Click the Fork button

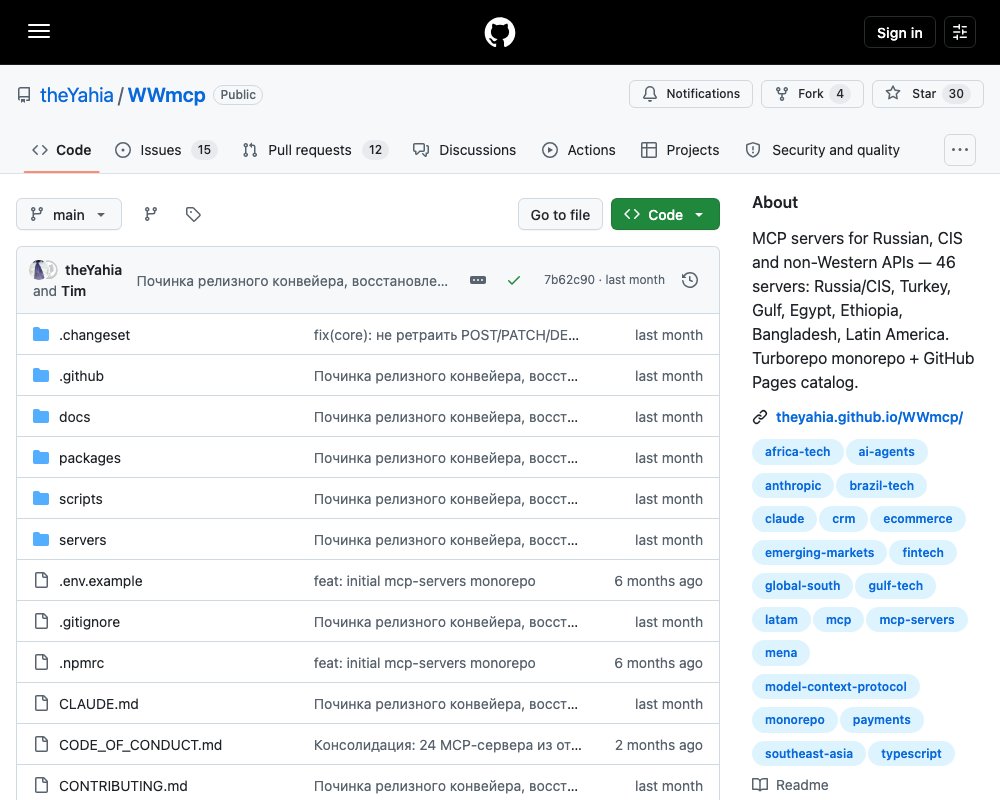812,94
